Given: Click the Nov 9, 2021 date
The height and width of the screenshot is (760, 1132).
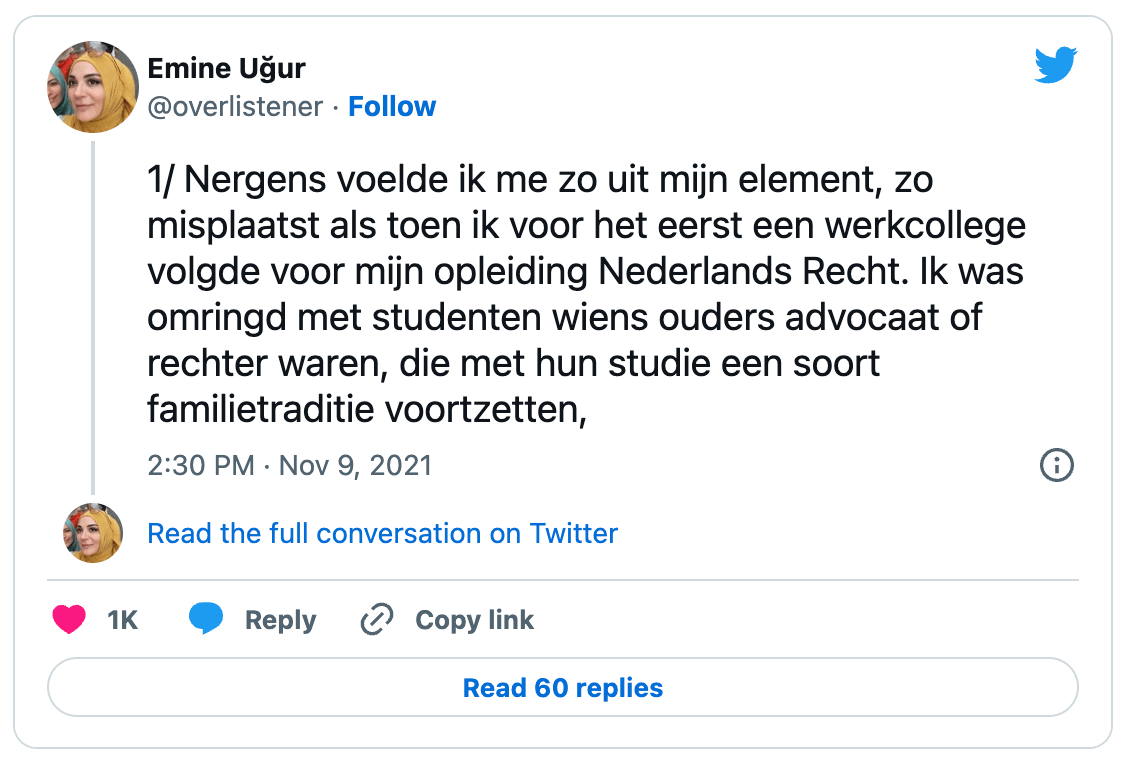Looking at the screenshot, I should 355,465.
